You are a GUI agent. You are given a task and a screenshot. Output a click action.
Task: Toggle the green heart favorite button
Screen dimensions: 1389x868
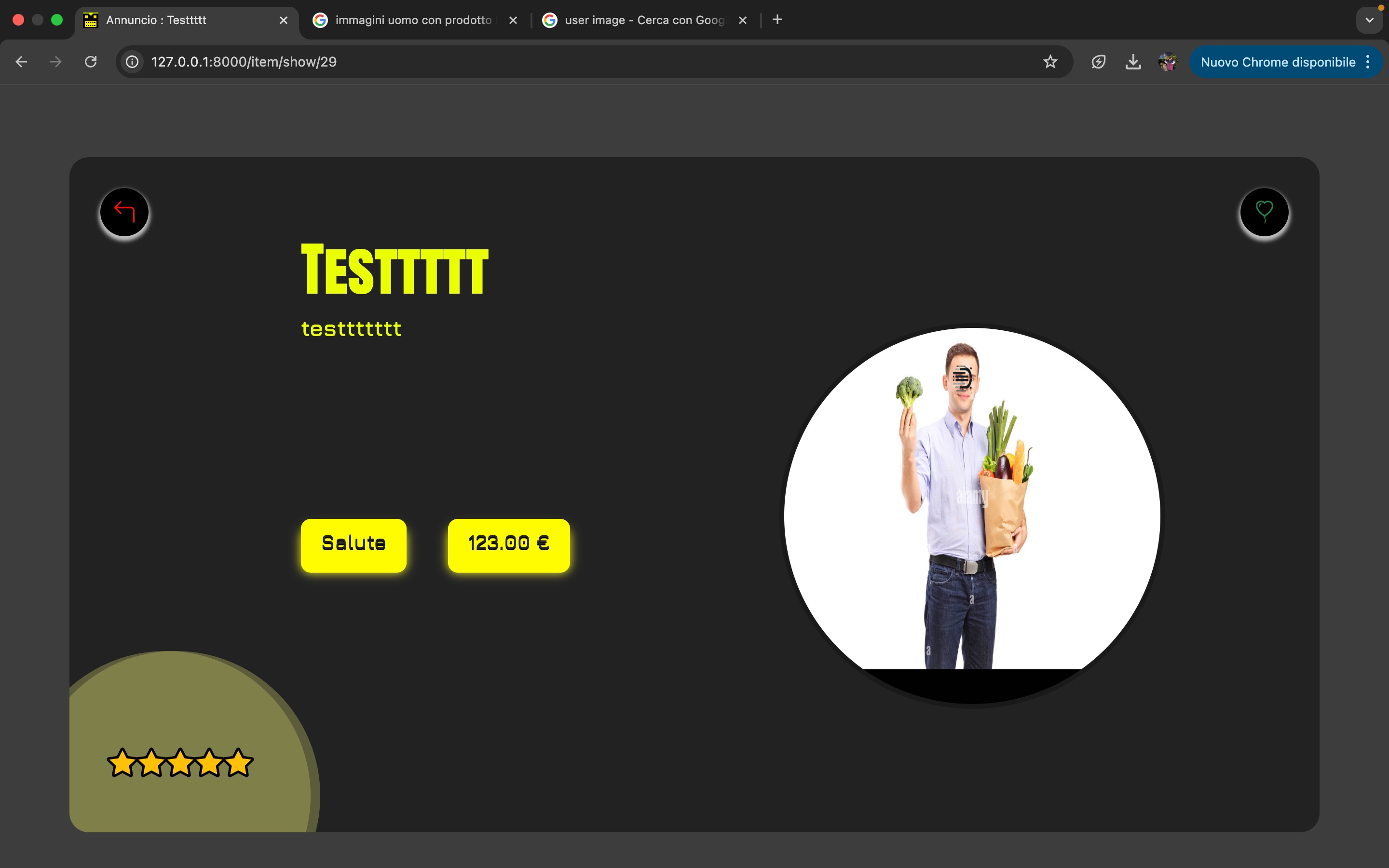click(x=1264, y=212)
